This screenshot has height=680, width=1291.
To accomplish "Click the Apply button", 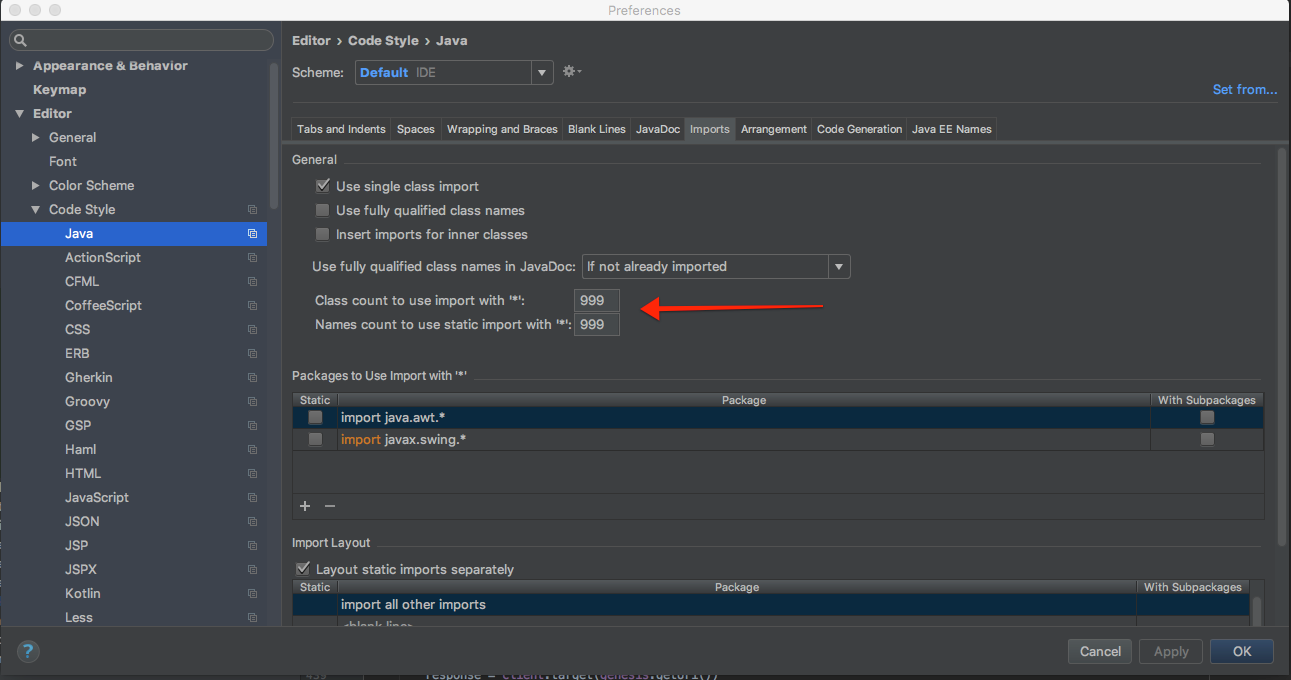I will click(x=1171, y=651).
